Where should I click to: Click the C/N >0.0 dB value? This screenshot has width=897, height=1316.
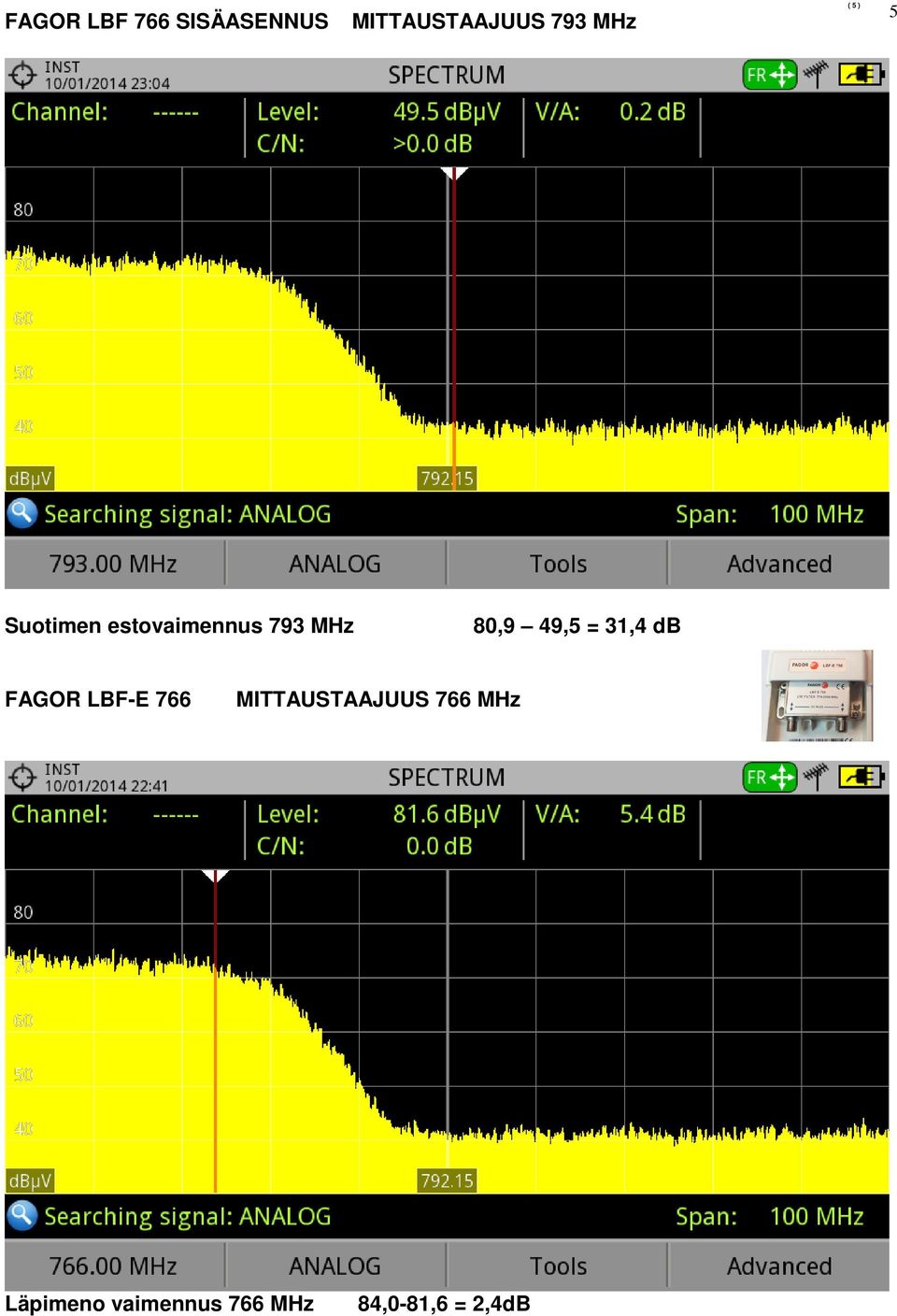433,144
